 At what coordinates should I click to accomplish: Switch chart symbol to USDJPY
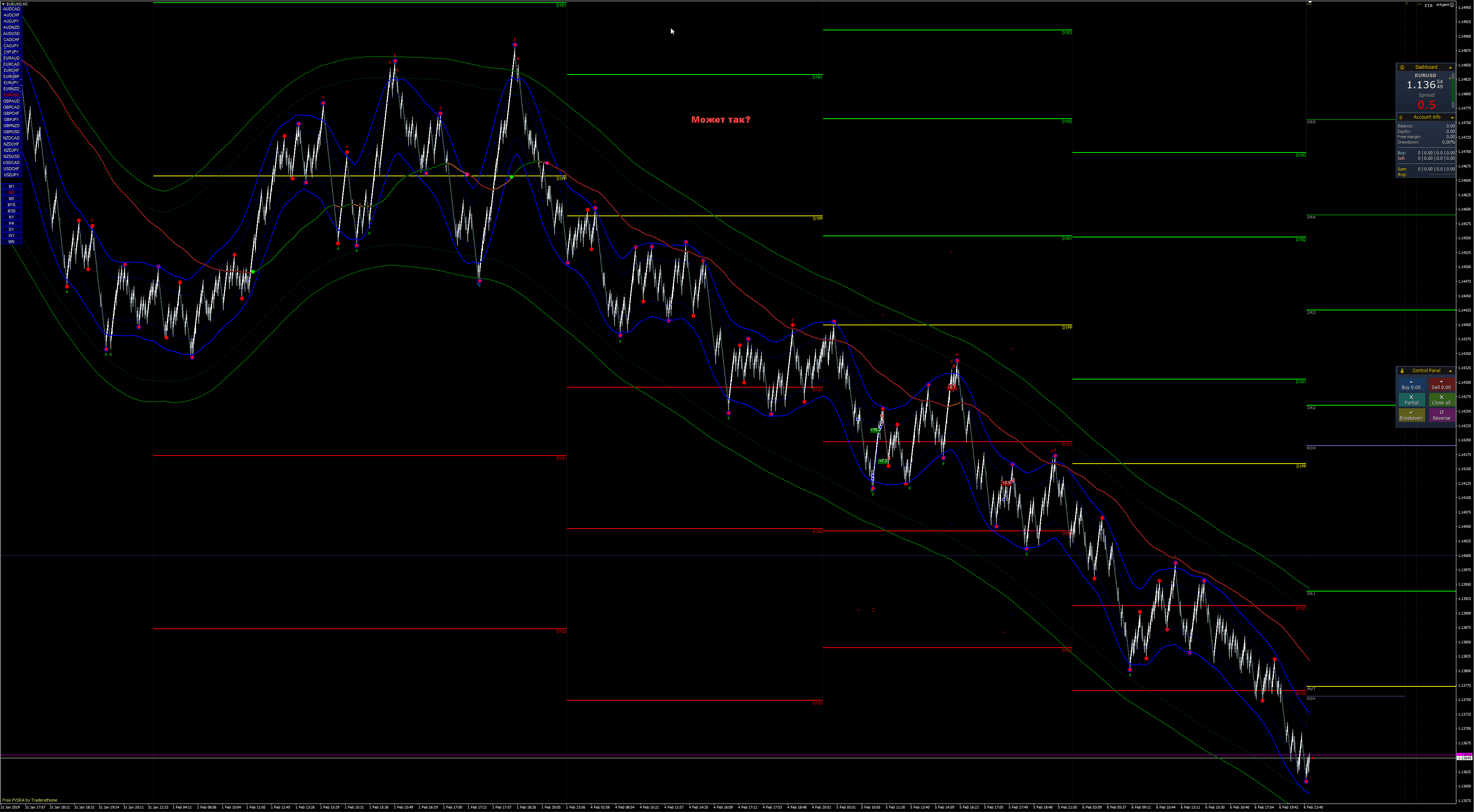coord(12,175)
